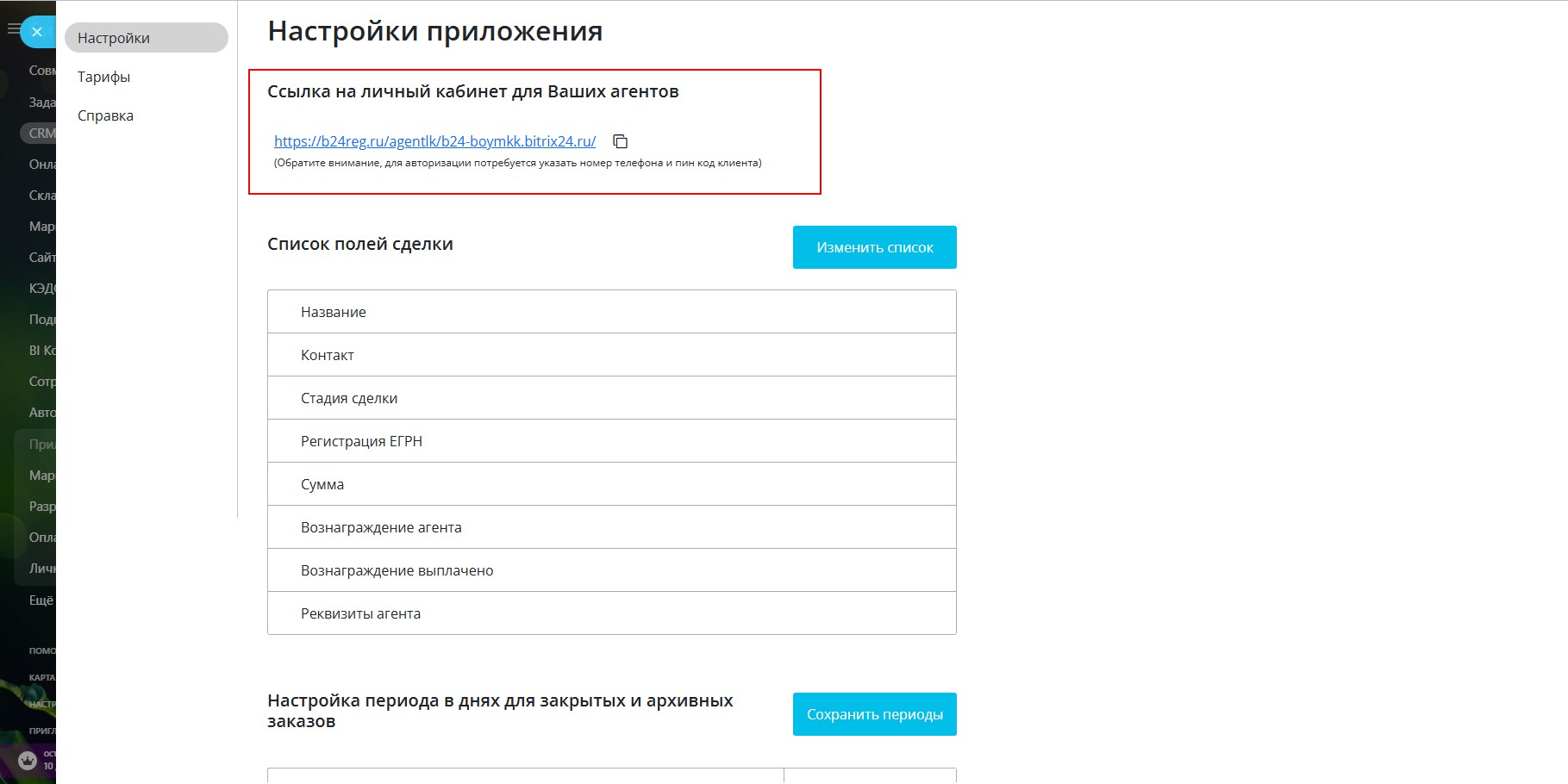Screen dimensions: 1568x784
Task: Select the Контакт field row
Action: pos(612,355)
